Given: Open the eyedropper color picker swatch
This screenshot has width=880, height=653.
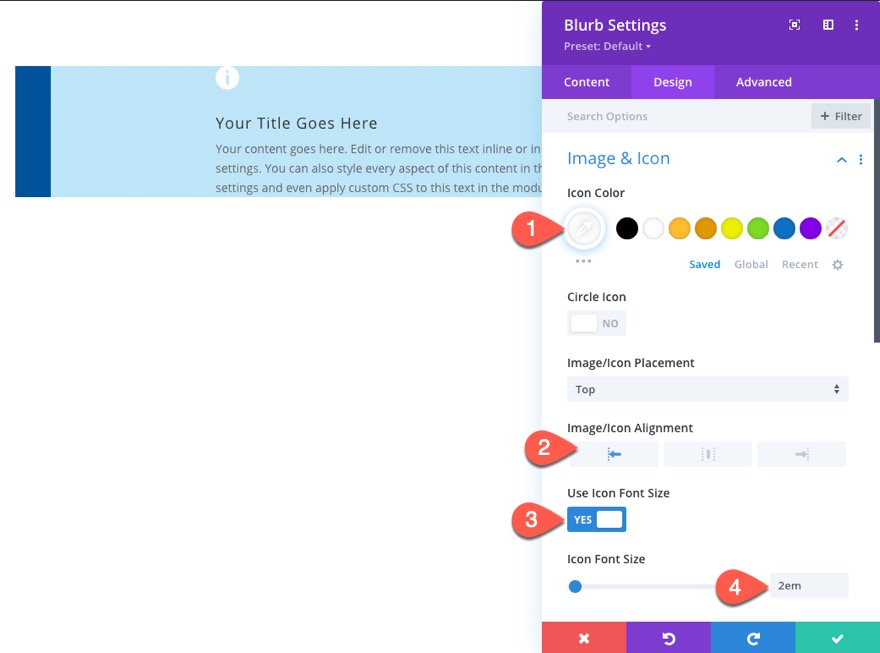Looking at the screenshot, I should [x=584, y=228].
